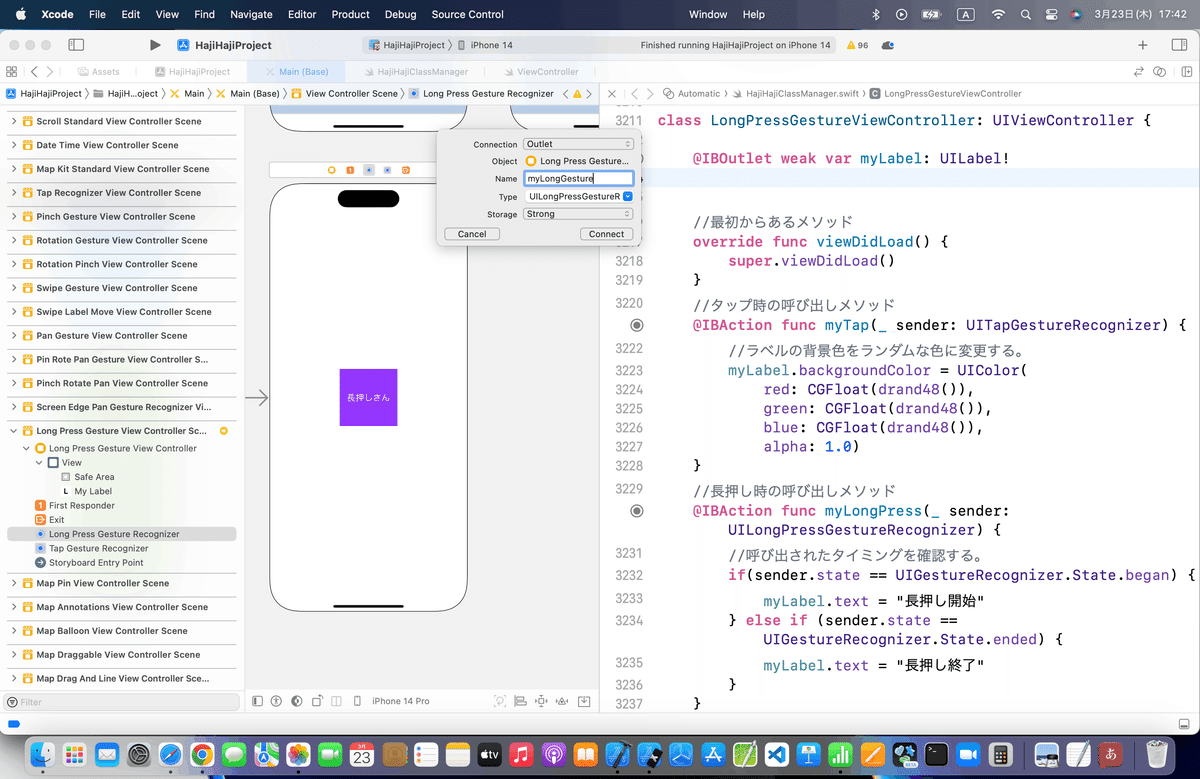Click the outline Filter field

pos(122,702)
